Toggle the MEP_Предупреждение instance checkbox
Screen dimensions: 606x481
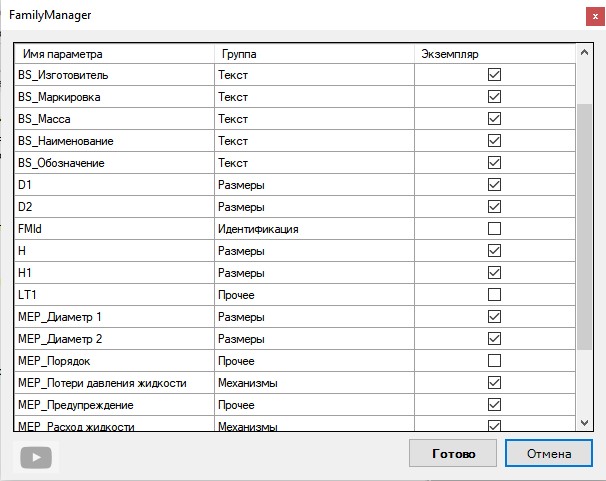pyautogui.click(x=494, y=404)
